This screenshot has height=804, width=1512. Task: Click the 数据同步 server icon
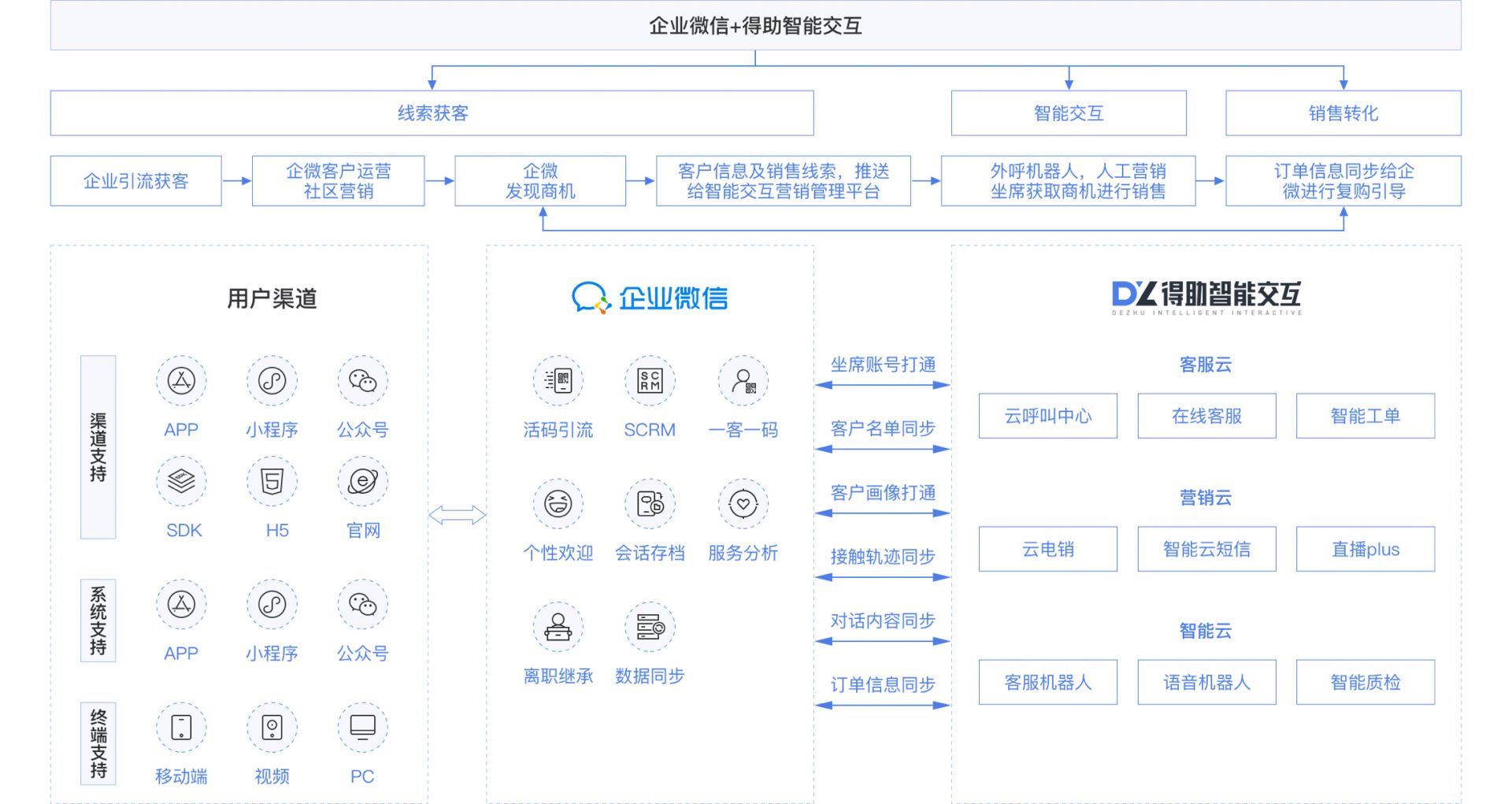[650, 627]
